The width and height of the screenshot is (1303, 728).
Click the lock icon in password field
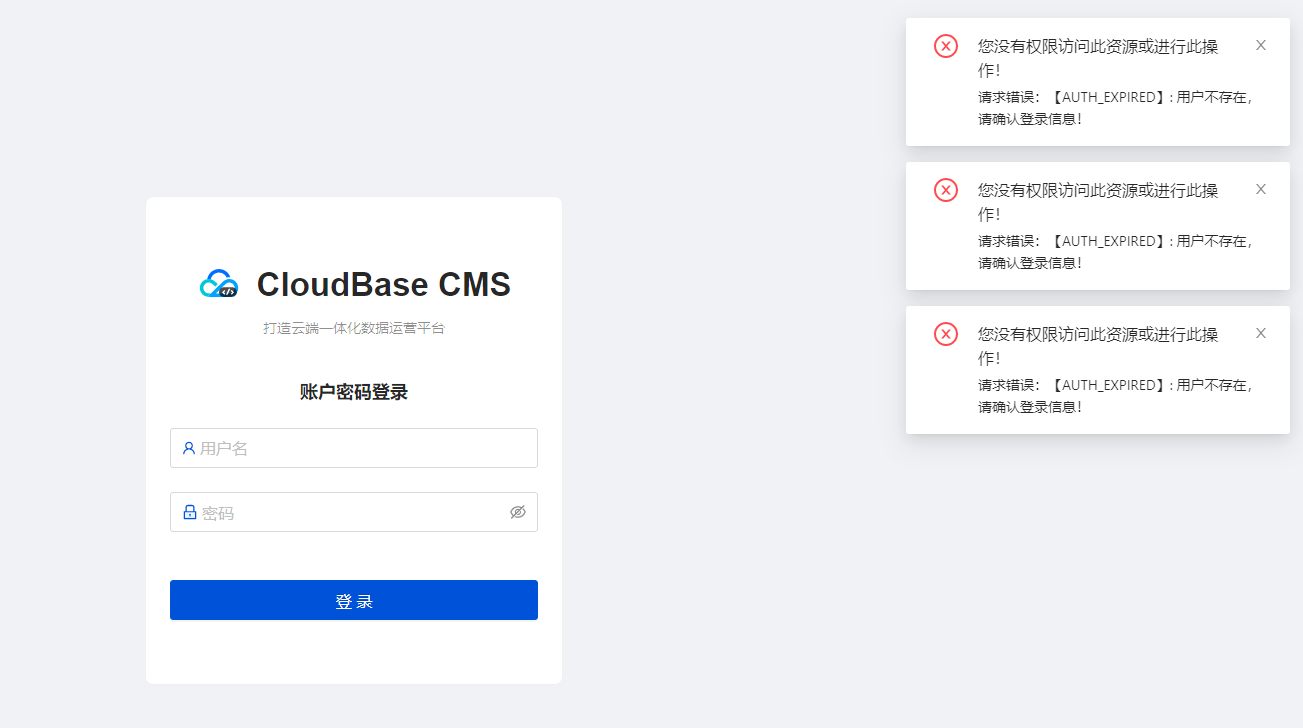point(190,512)
